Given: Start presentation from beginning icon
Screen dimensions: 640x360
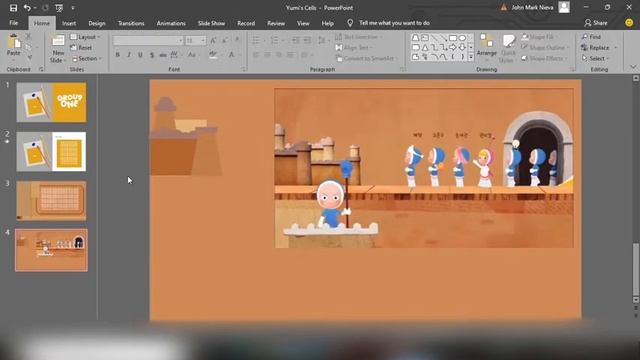Looking at the screenshot, I should pyautogui.click(x=59, y=8).
